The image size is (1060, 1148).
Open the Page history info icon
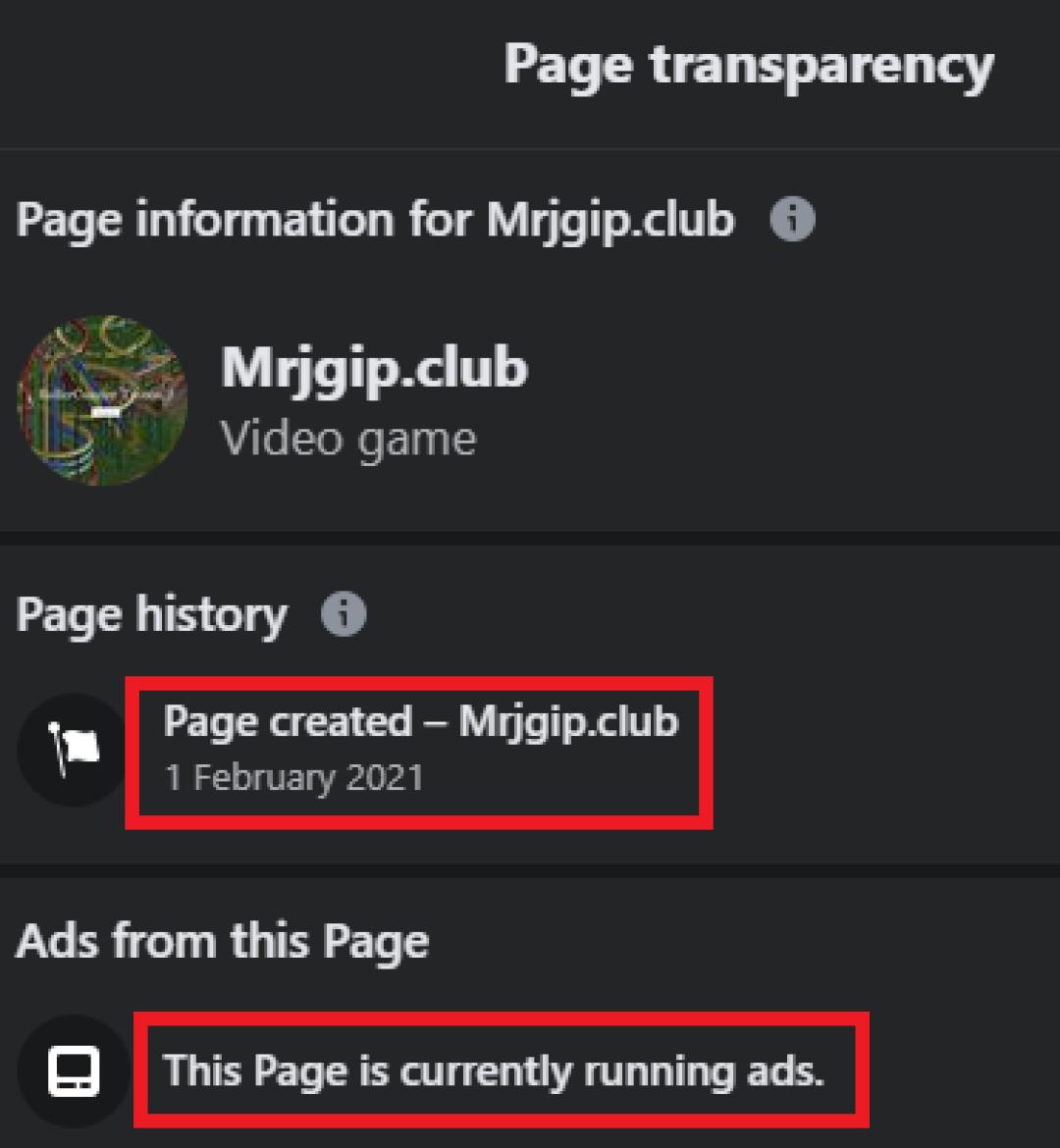[x=344, y=613]
